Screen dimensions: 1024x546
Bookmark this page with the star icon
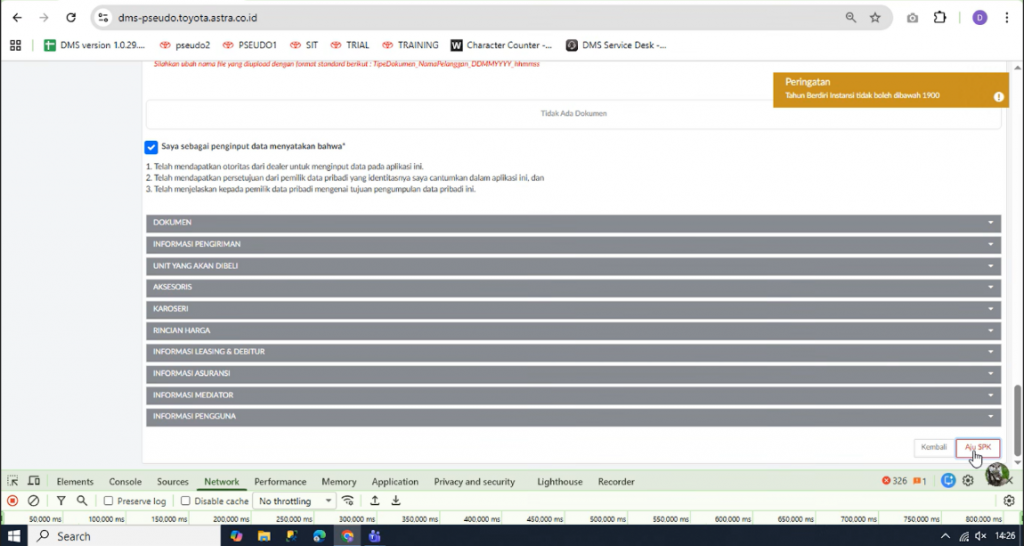click(875, 18)
